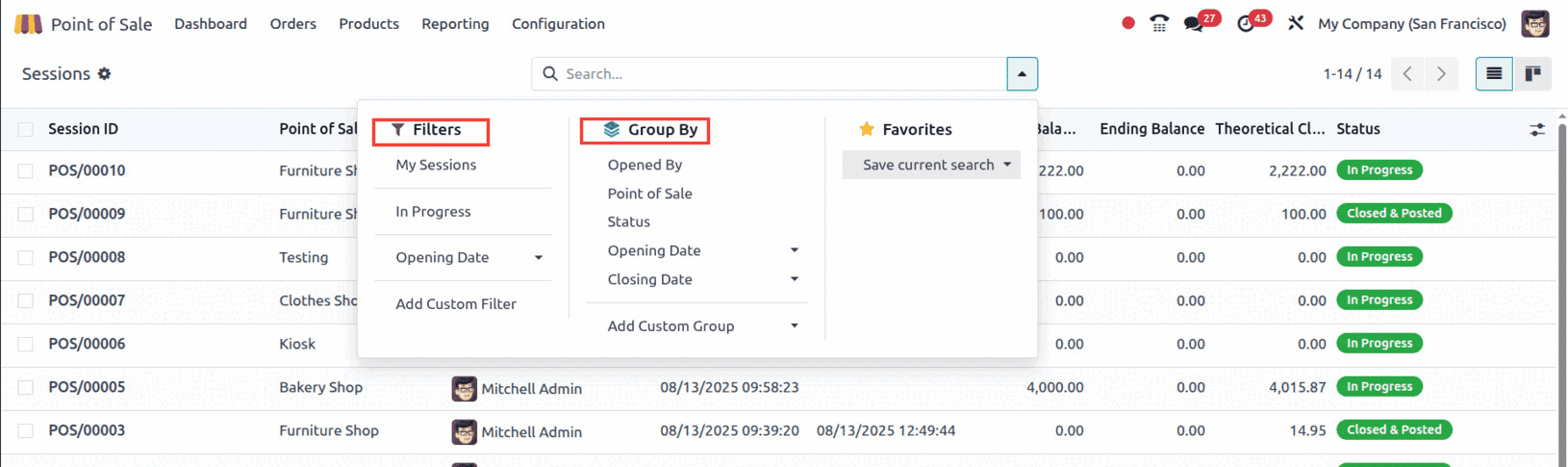Select the POS/00007 row checkbox
The image size is (1568, 467).
pyautogui.click(x=26, y=301)
